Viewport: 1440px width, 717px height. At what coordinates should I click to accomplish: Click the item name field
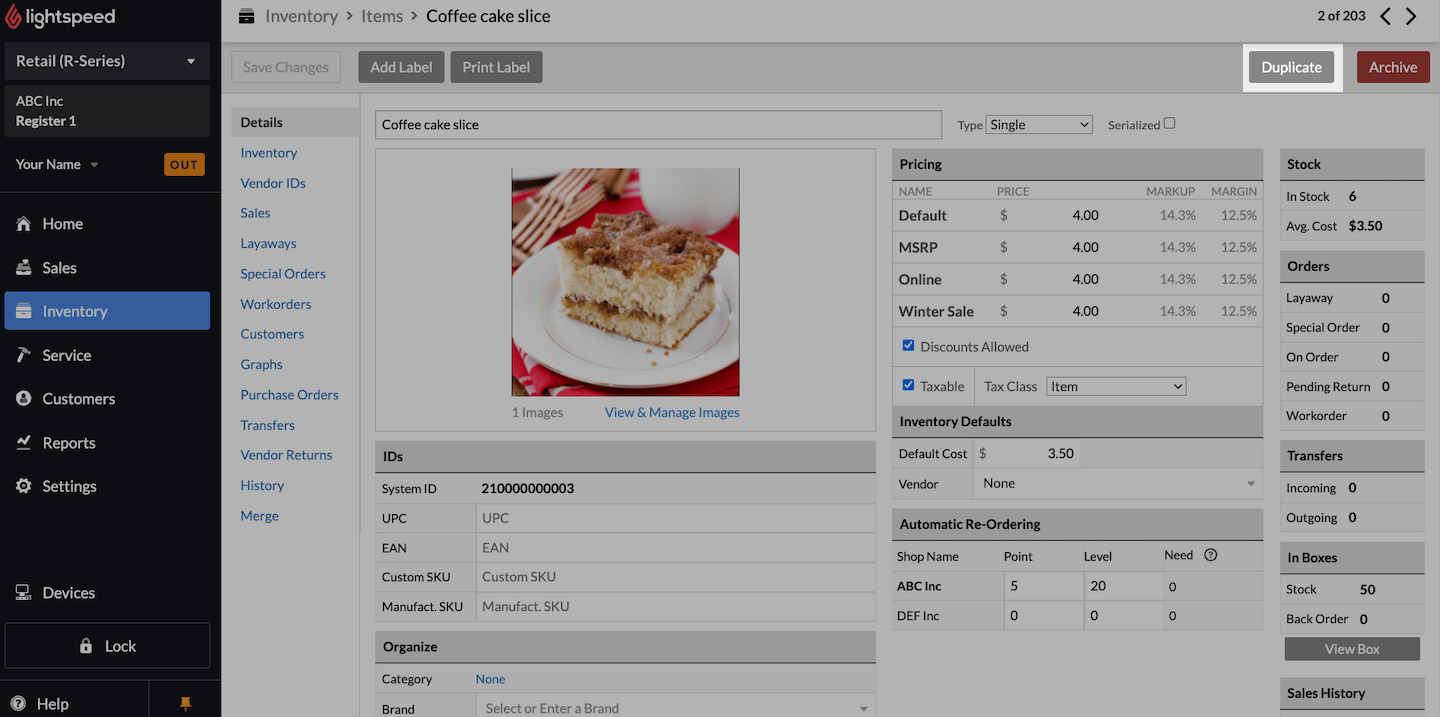(659, 125)
